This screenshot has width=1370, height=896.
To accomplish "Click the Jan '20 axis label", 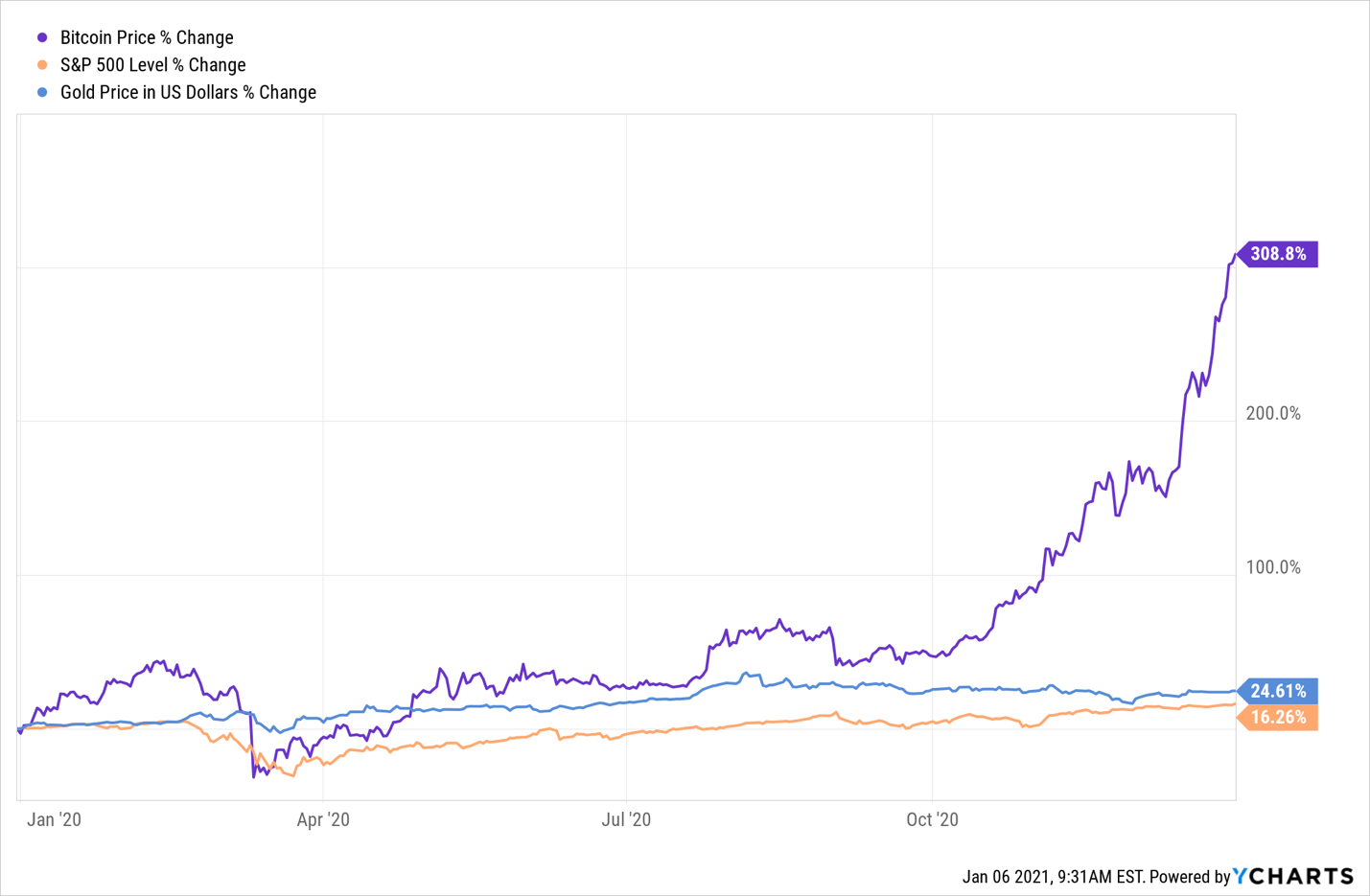I will point(55,819).
